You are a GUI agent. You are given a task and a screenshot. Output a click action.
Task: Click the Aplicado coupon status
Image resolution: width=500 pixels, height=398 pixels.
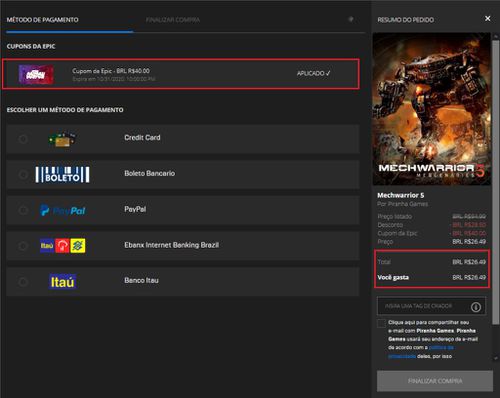point(313,73)
